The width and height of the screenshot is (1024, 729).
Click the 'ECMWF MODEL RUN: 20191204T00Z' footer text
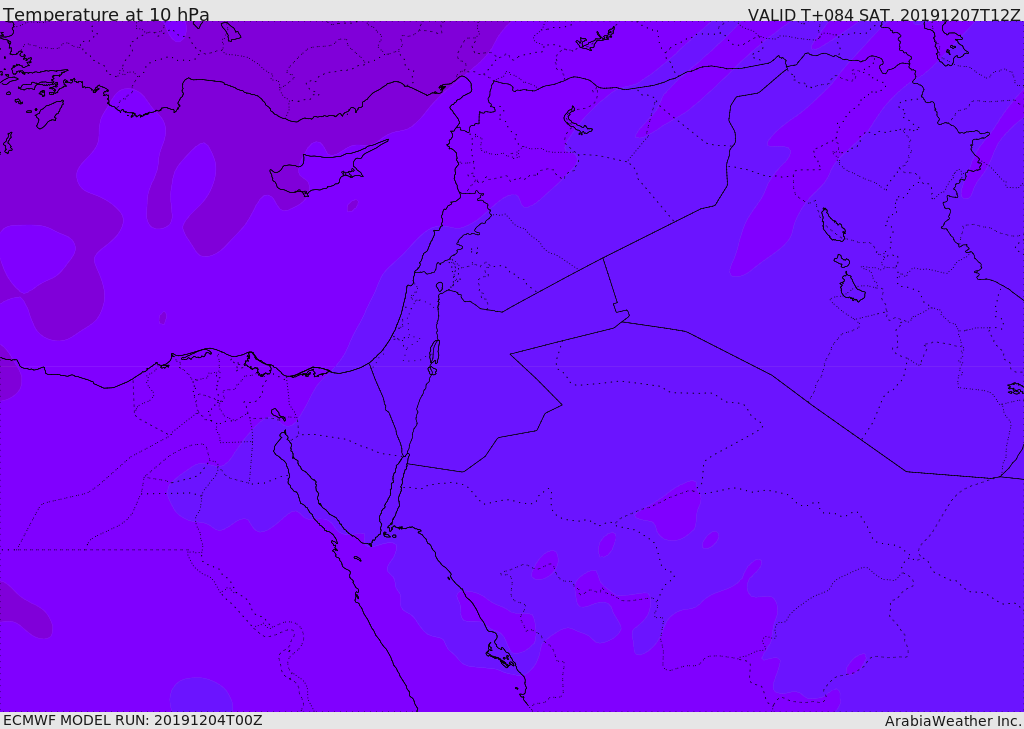pos(133,720)
